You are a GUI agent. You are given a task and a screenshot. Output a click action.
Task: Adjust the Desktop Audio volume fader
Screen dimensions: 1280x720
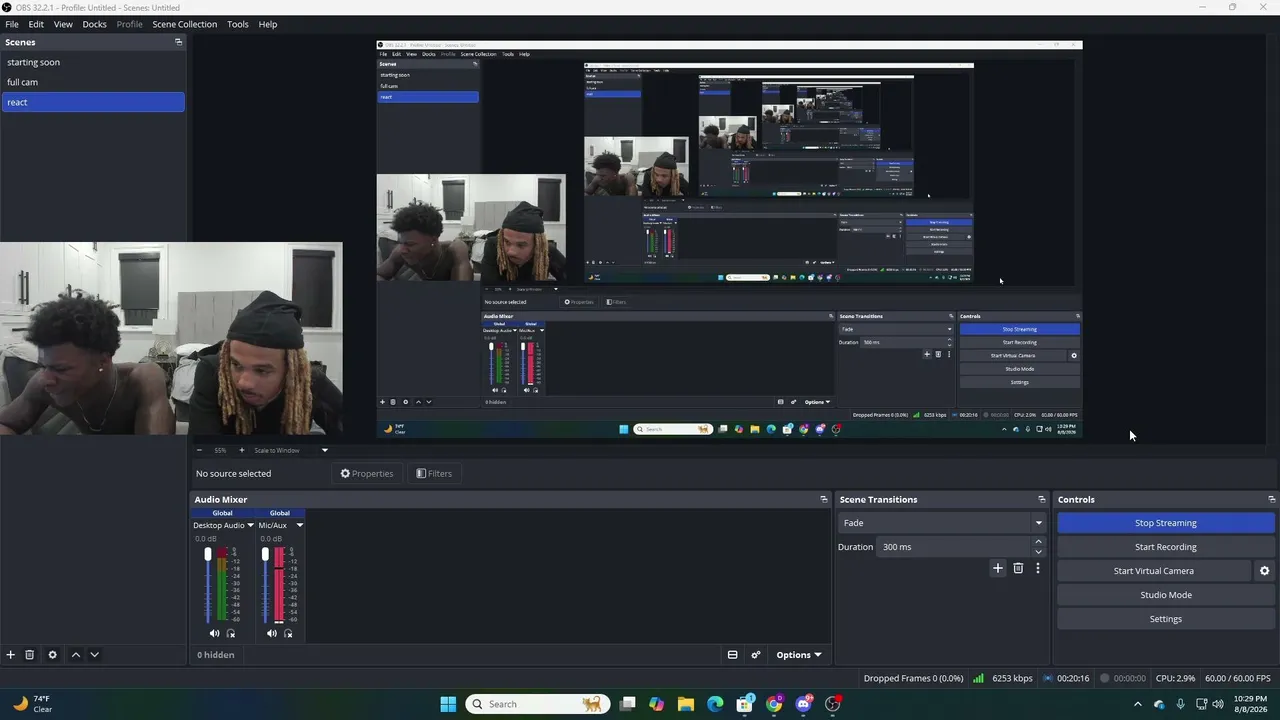click(208, 554)
